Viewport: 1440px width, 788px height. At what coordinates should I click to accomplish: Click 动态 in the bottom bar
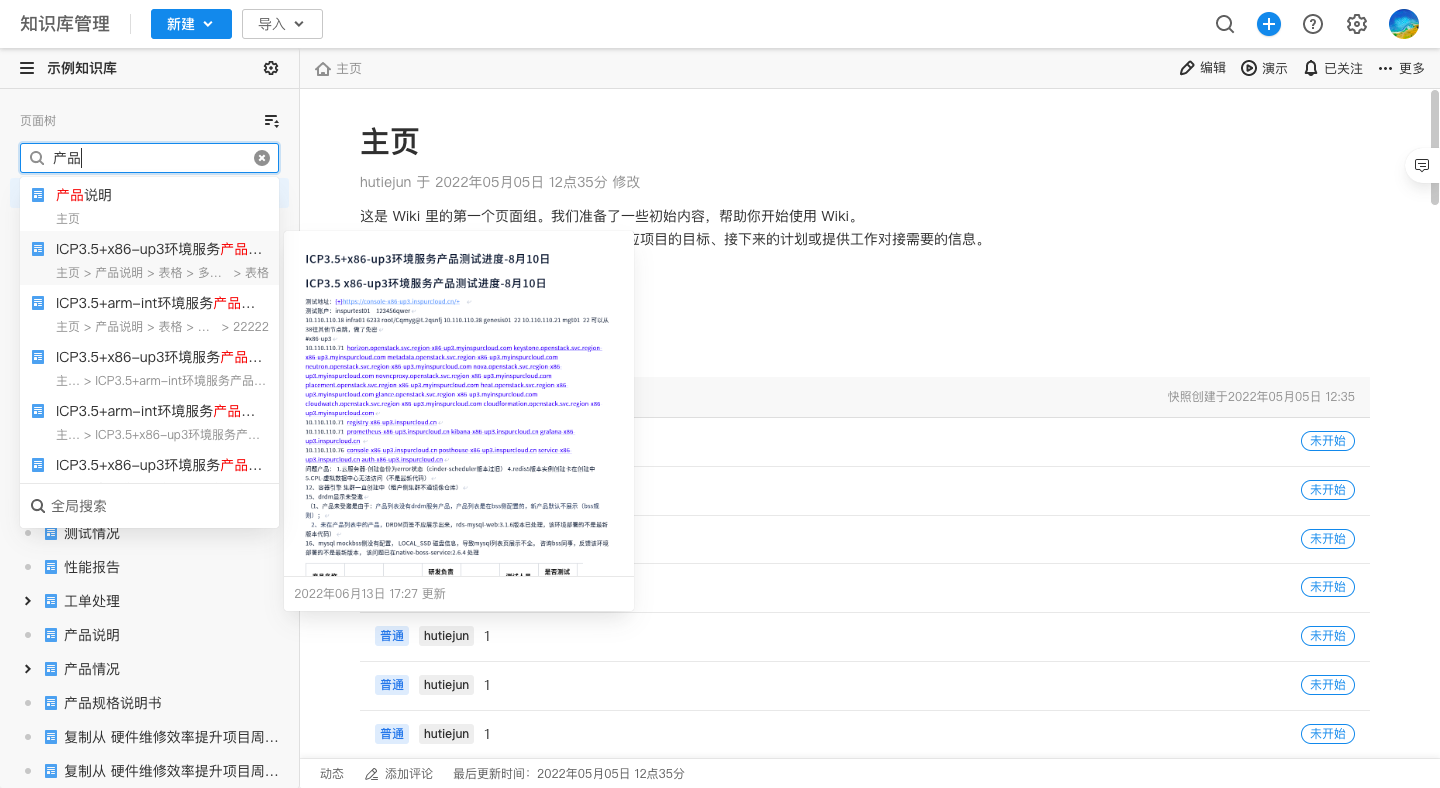(332, 774)
